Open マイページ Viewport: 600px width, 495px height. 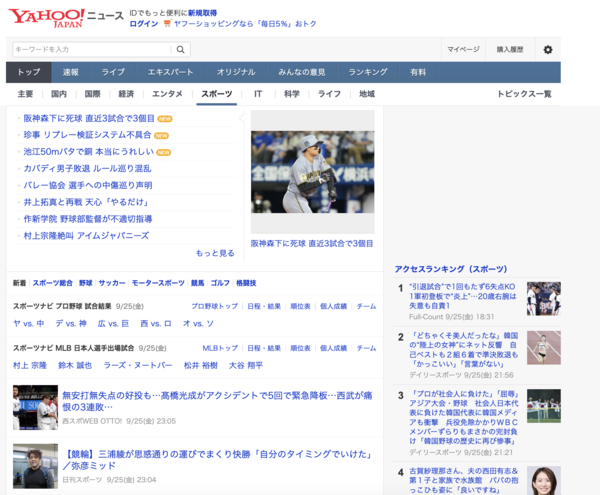(x=463, y=49)
